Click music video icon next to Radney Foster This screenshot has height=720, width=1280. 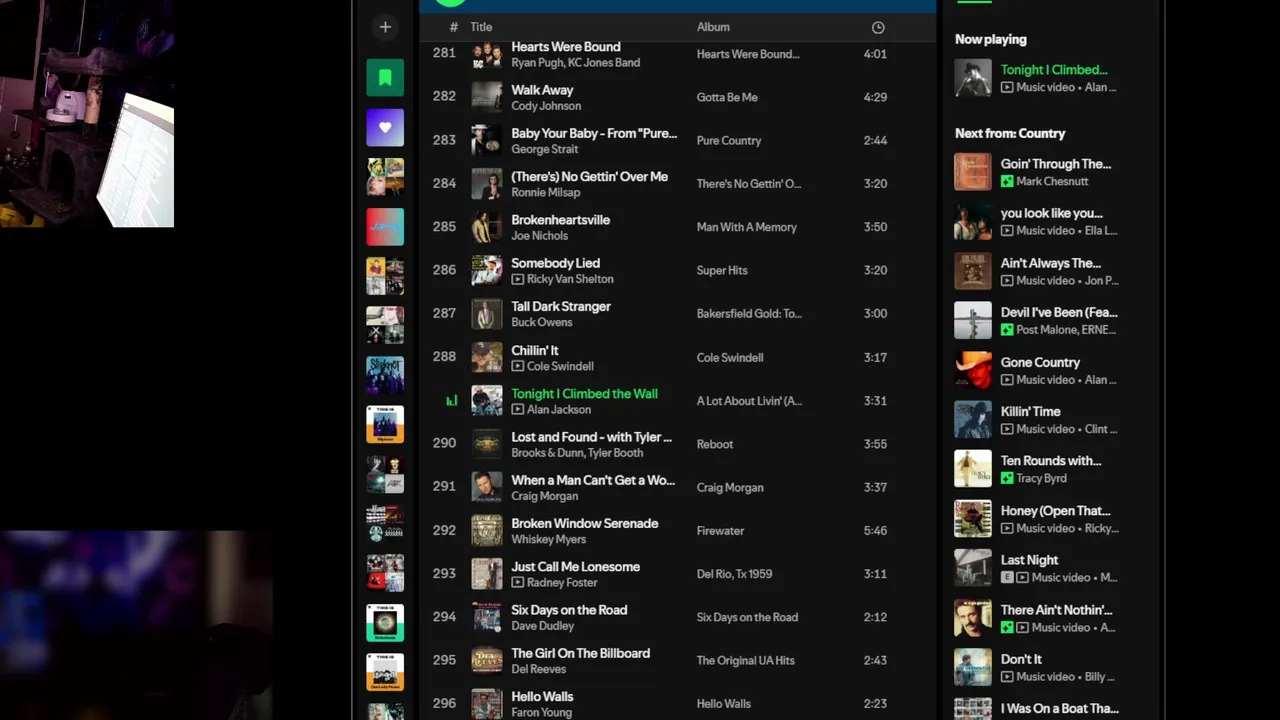tap(517, 582)
